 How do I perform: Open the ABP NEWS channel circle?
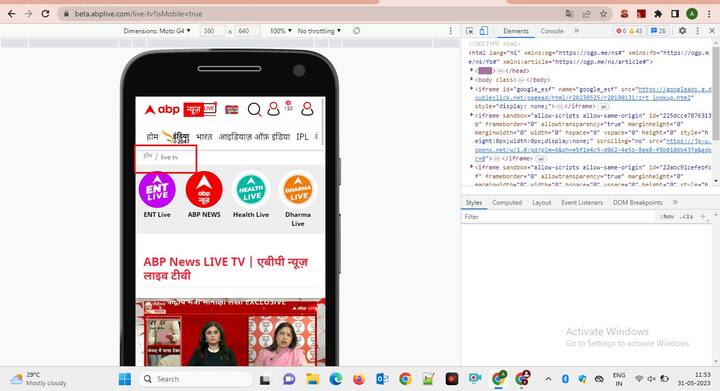204,190
